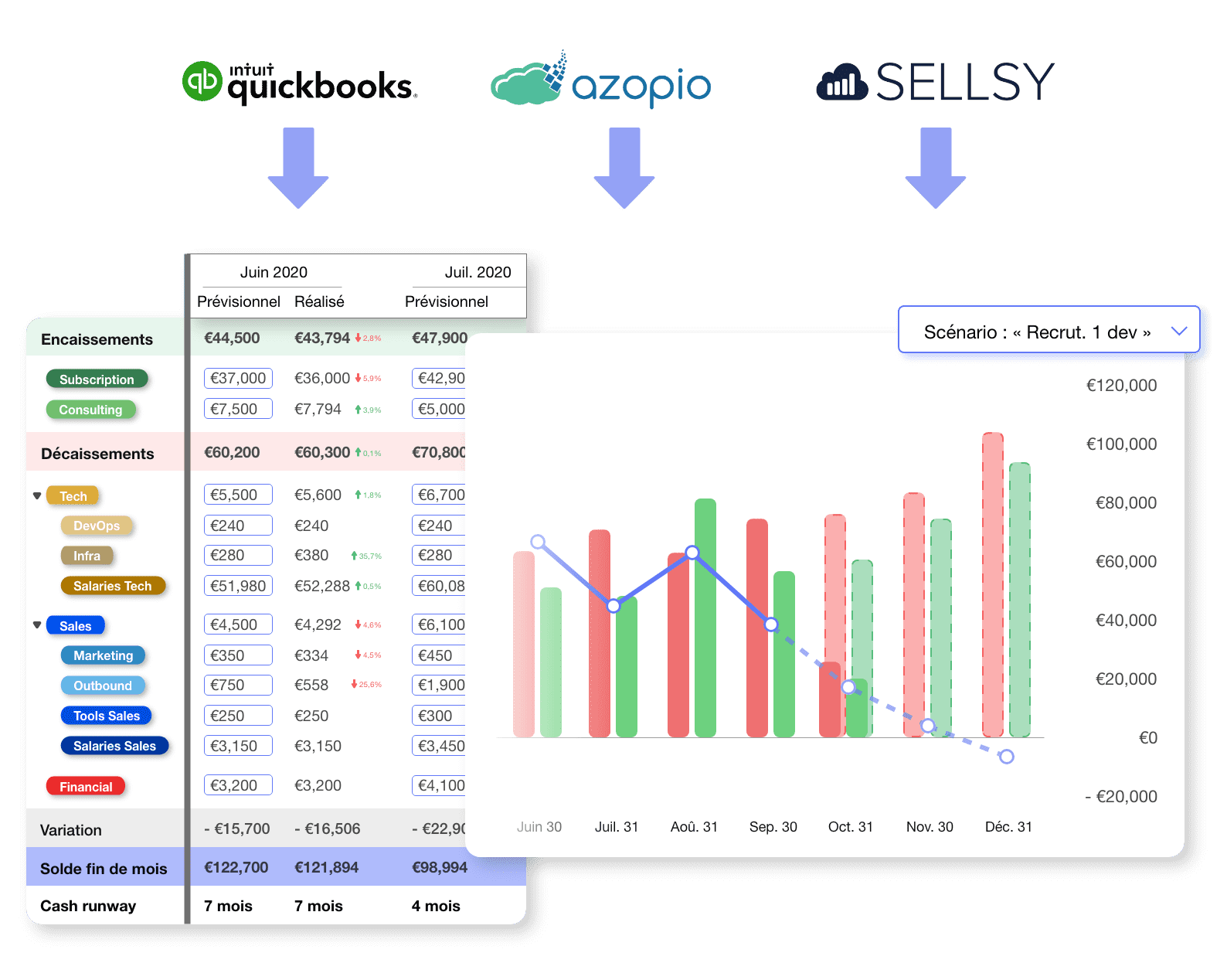
Task: Edit June DevOps forecast €240 field
Action: (238, 526)
